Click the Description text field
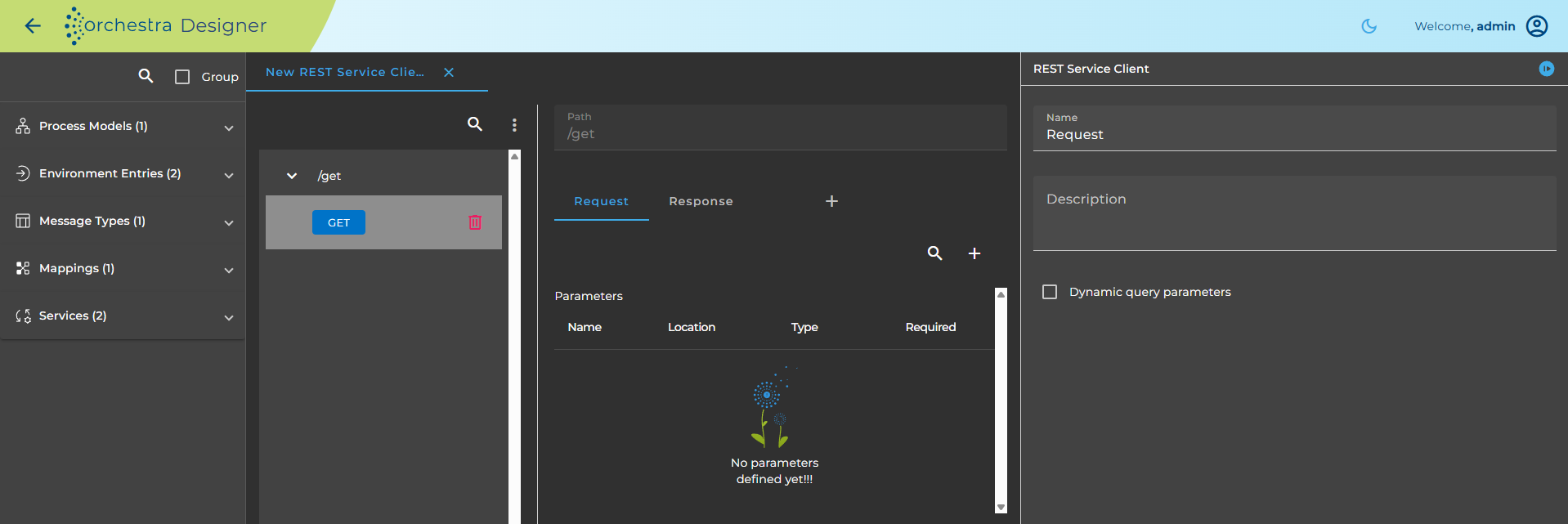This screenshot has width=1568, height=524. tap(1295, 213)
